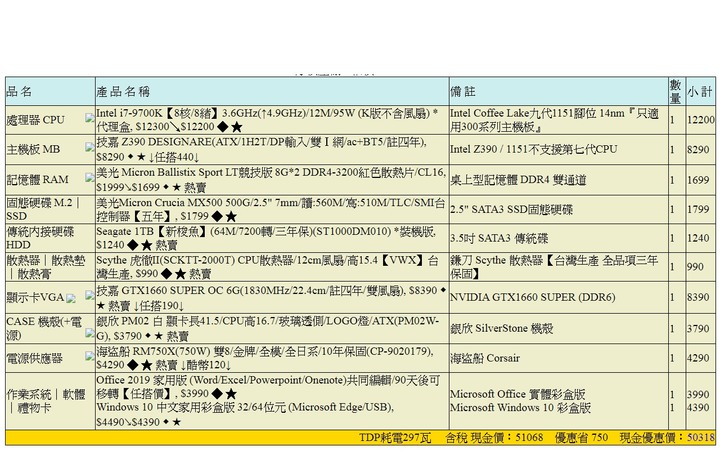Click the 美光 Micron Ballistix Sport LT product text
The width and height of the screenshot is (720, 455).
click(271, 180)
